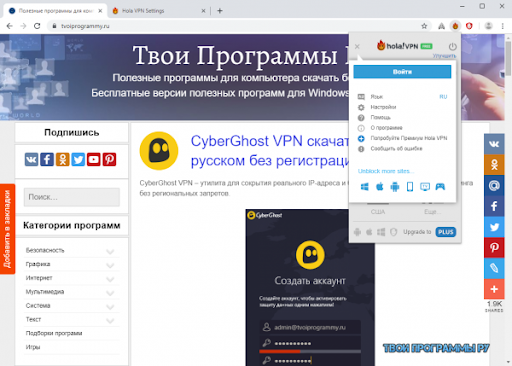
Task: Toggle the Hola VPN power button
Action: point(452,46)
